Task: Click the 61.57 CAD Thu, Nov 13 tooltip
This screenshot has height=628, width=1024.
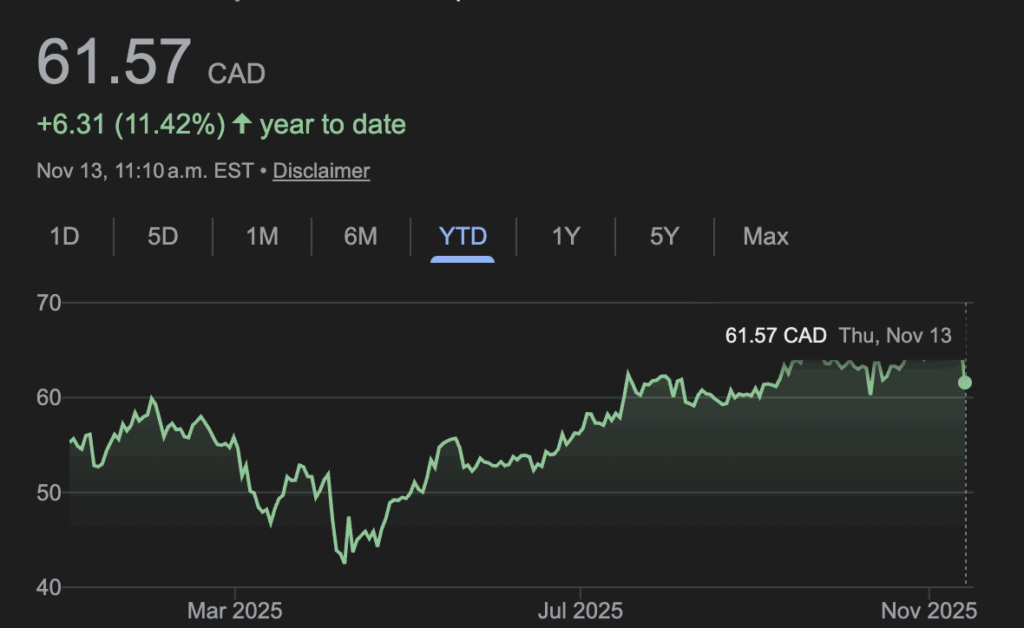Action: tap(838, 335)
